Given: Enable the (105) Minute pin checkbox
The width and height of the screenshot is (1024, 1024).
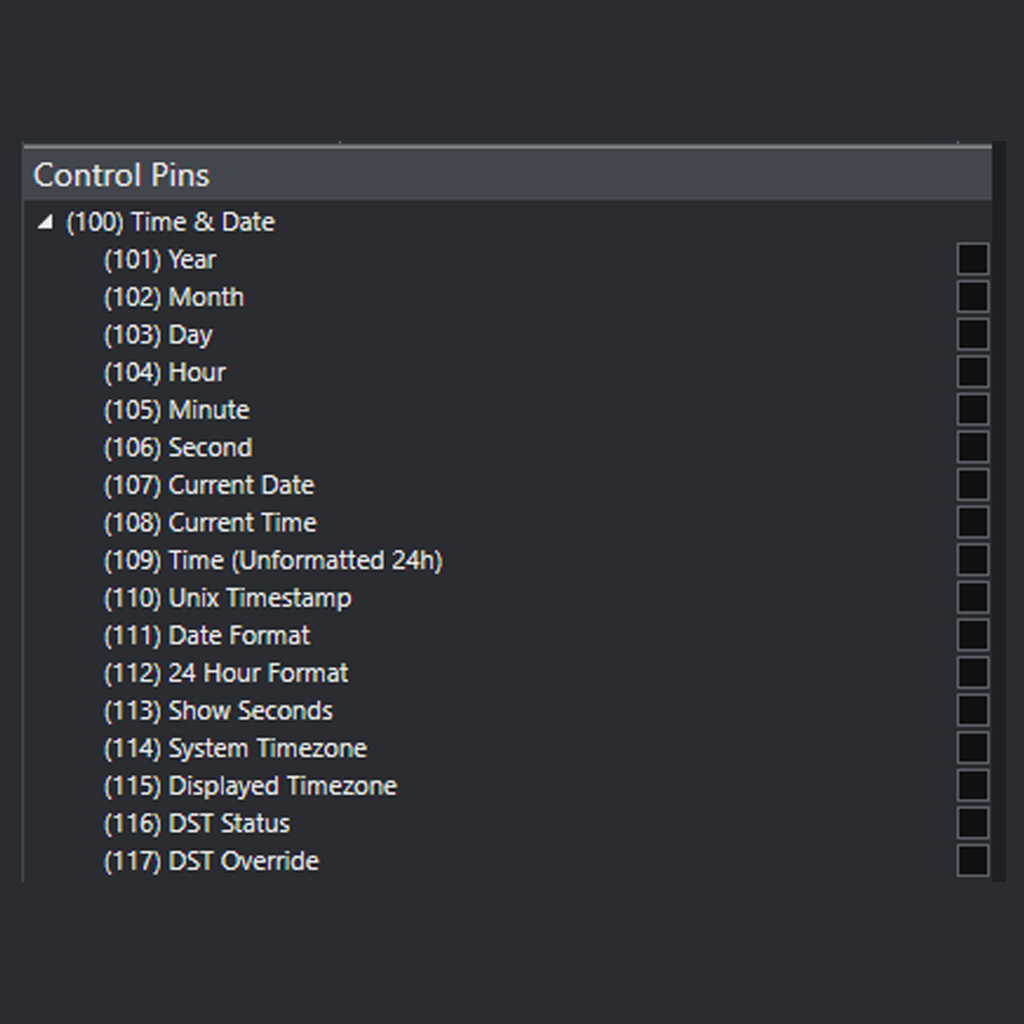Looking at the screenshot, I should click(971, 409).
